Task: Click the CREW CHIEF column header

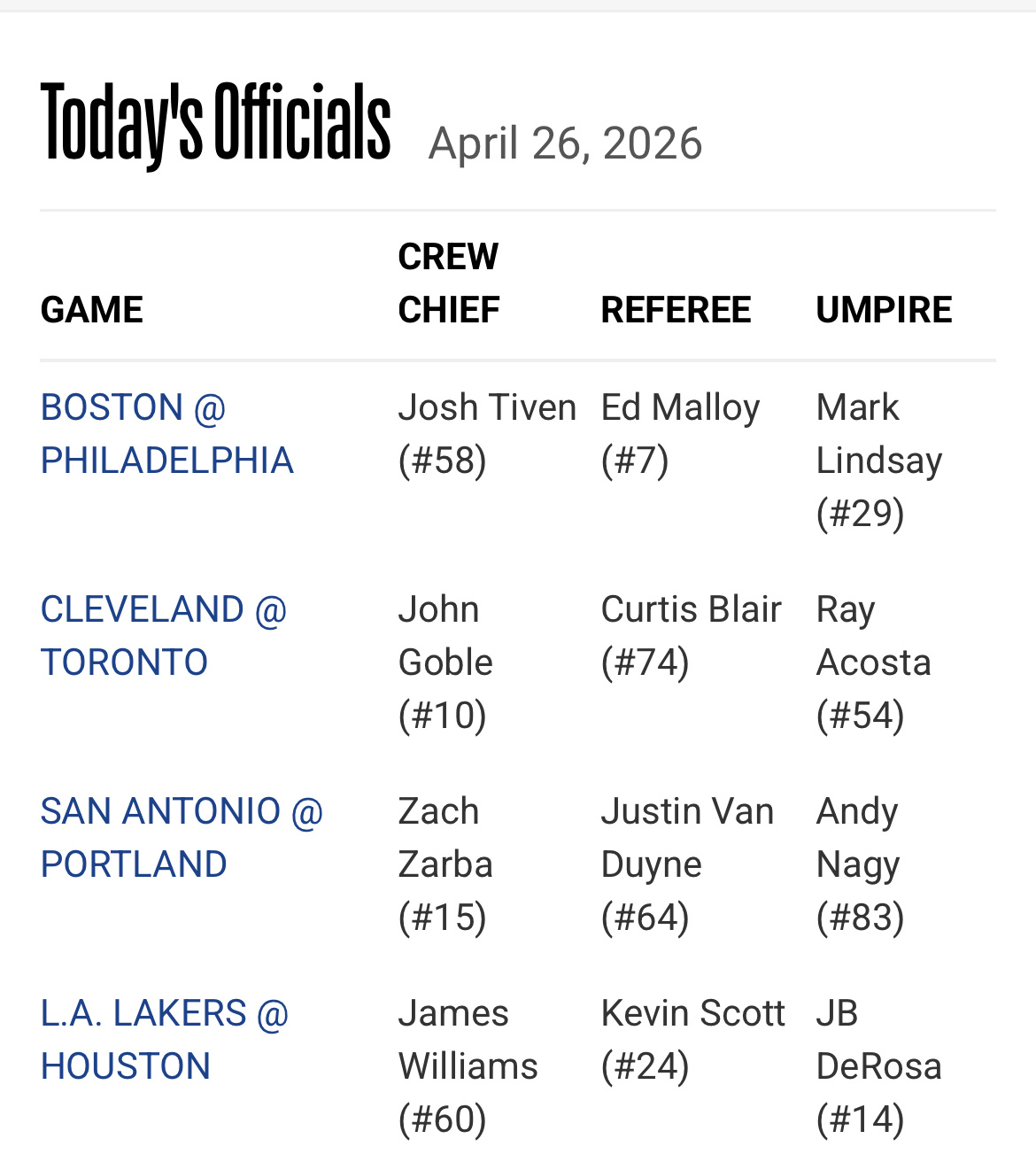Action: [449, 283]
